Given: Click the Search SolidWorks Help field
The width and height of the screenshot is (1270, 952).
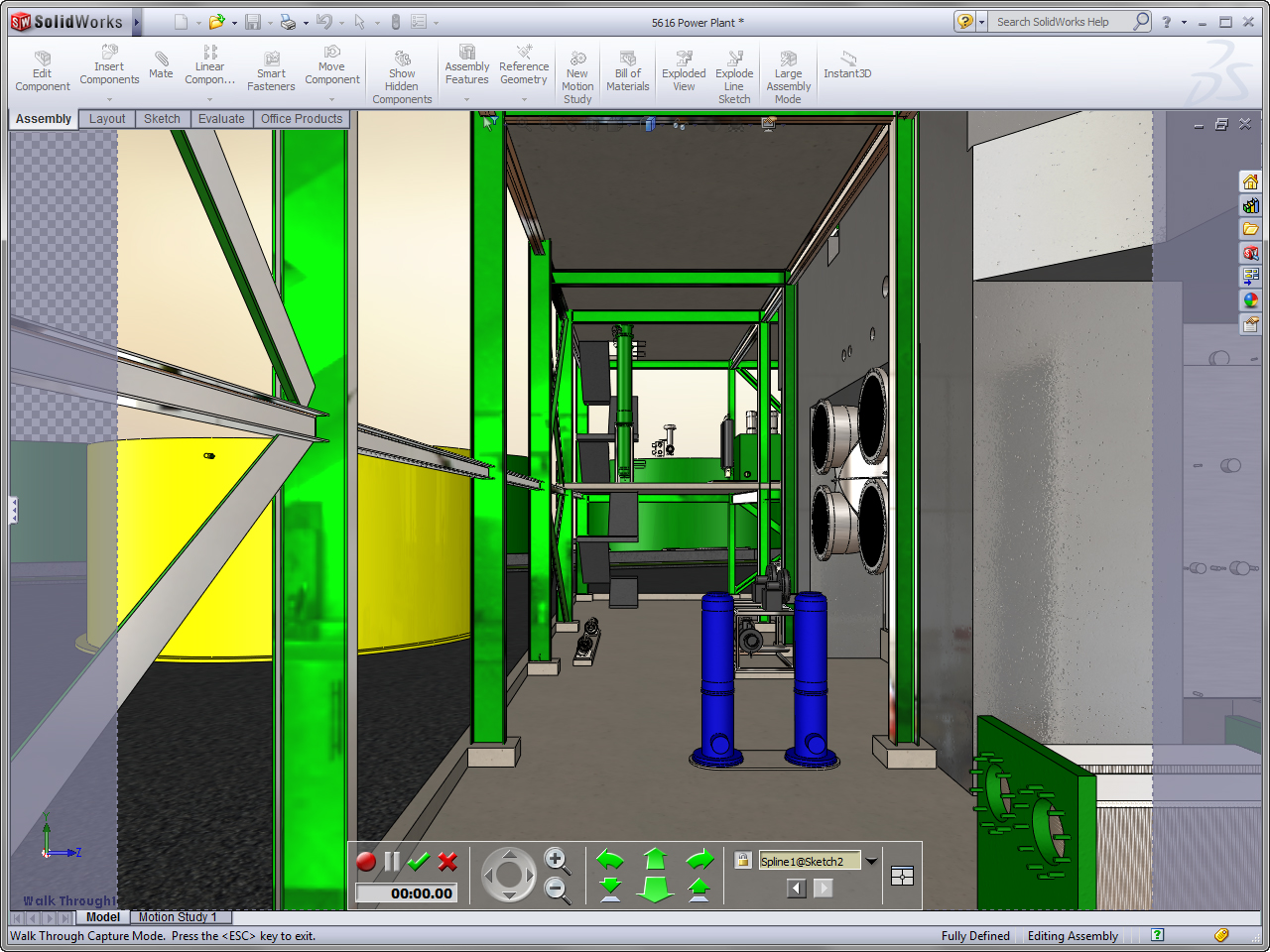Looking at the screenshot, I should 1060,22.
